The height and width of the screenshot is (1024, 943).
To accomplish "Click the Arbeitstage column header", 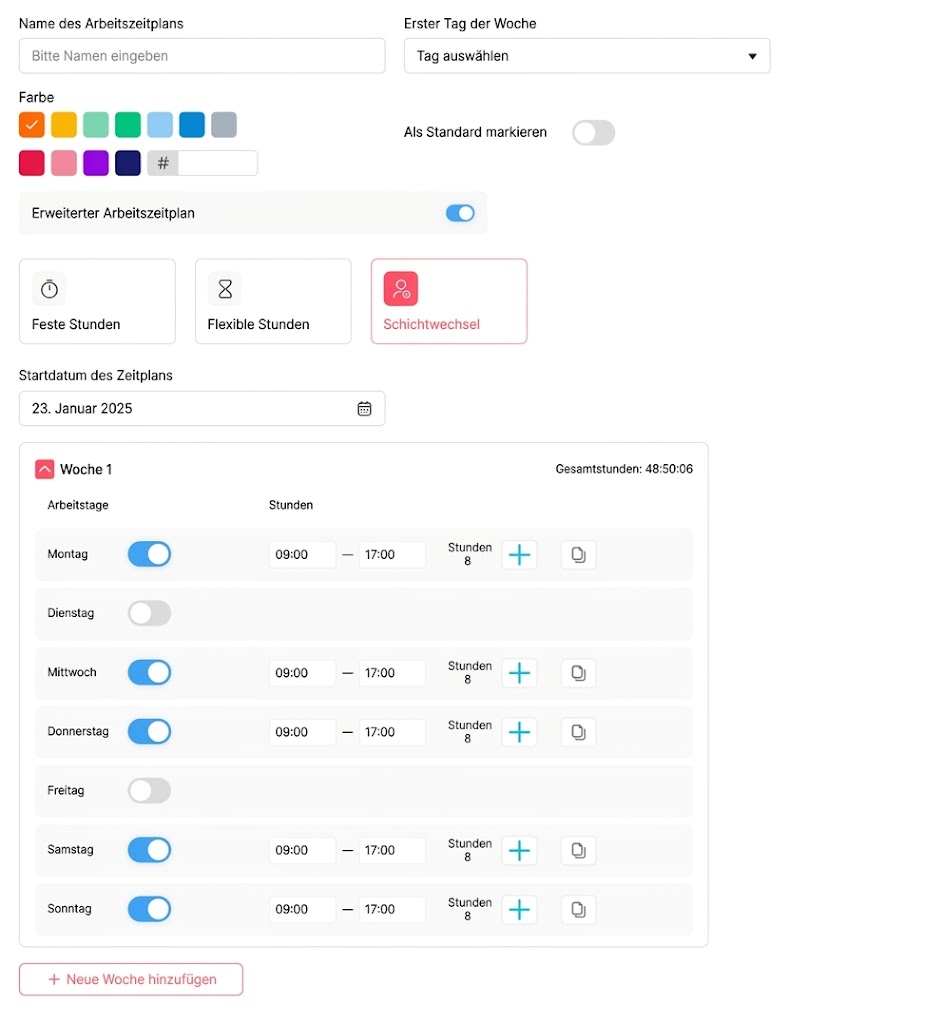I will 78,505.
